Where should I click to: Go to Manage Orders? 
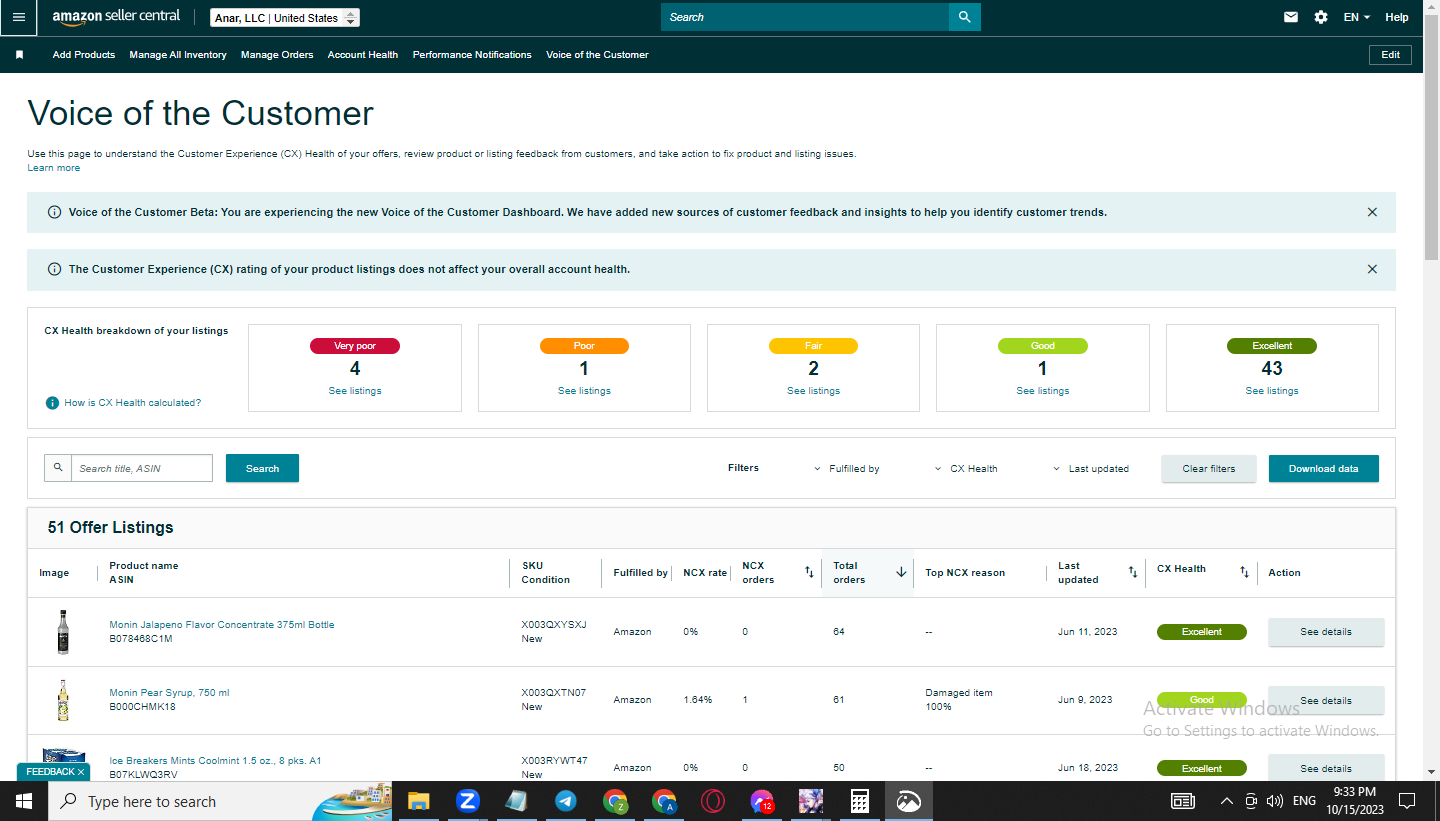(x=277, y=55)
